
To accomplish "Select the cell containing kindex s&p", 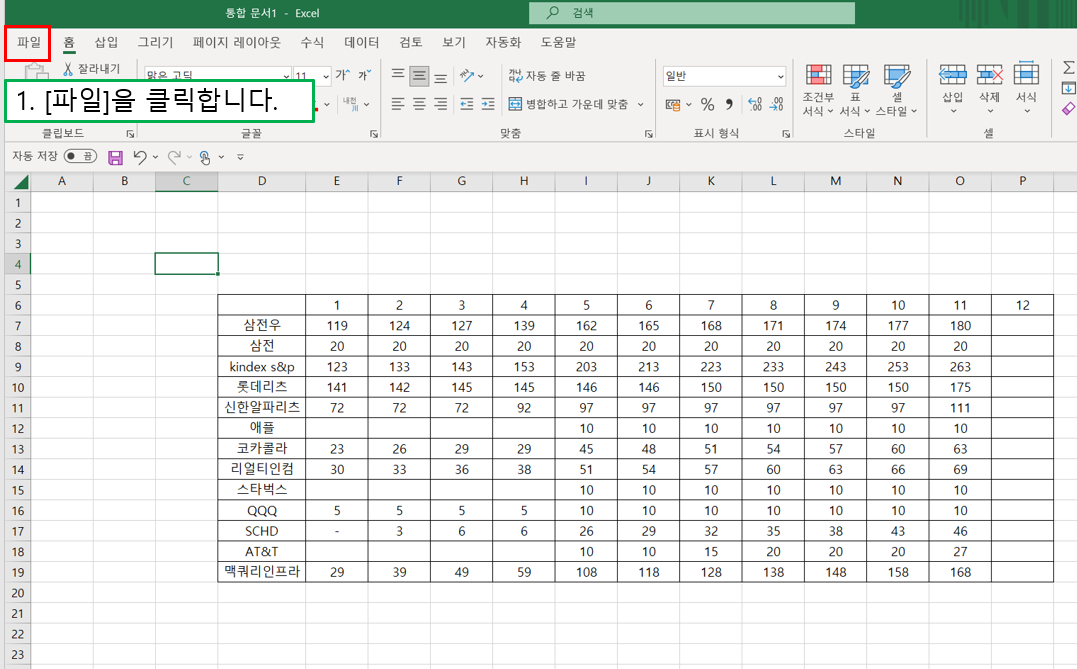I will tap(262, 367).
